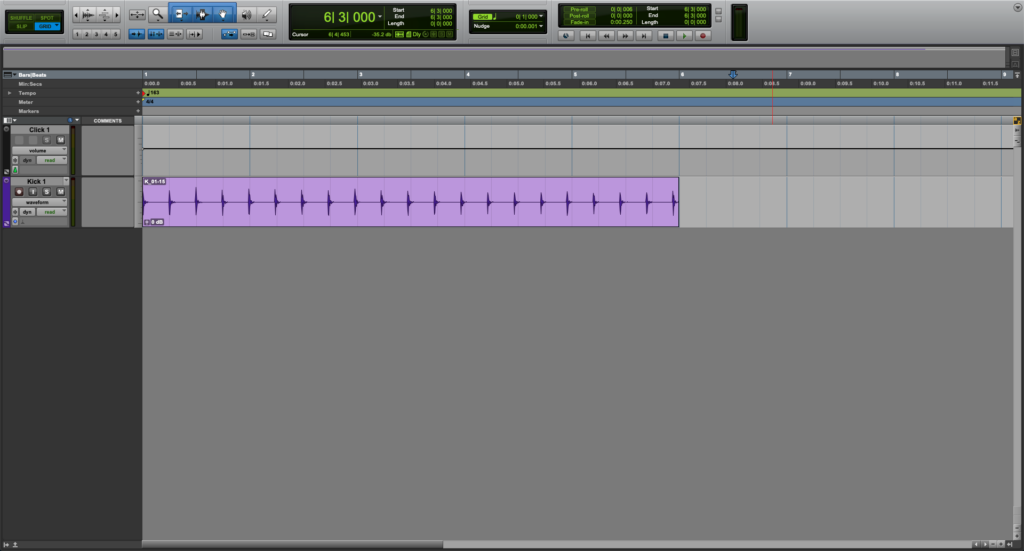Add marker with plus button
This screenshot has width=1024, height=551.
(x=138, y=111)
